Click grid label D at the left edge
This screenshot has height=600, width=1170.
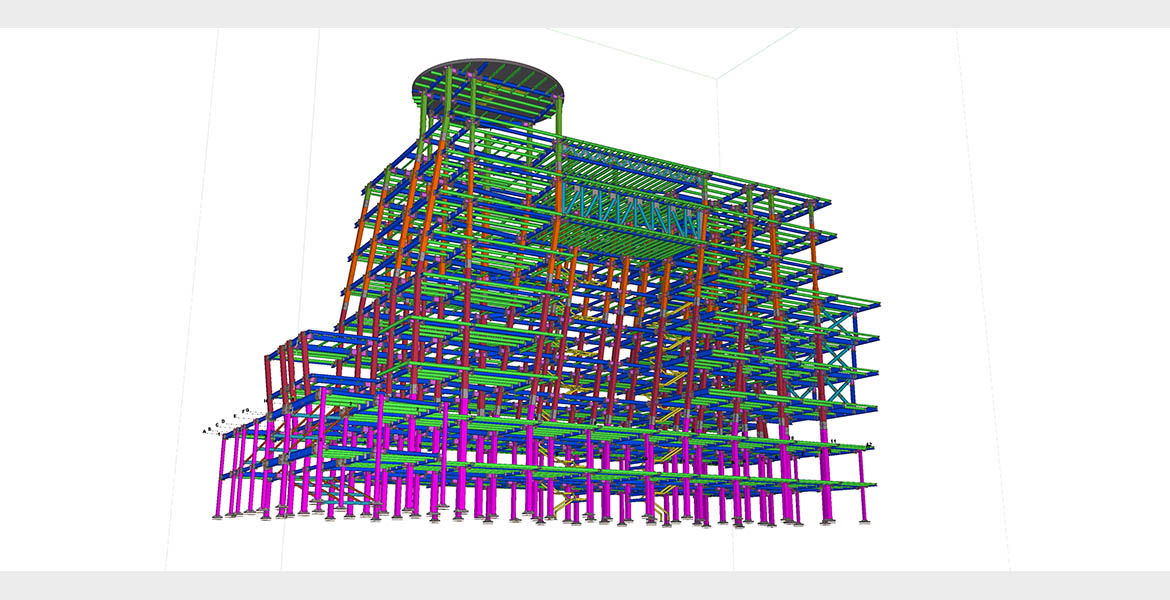click(222, 422)
